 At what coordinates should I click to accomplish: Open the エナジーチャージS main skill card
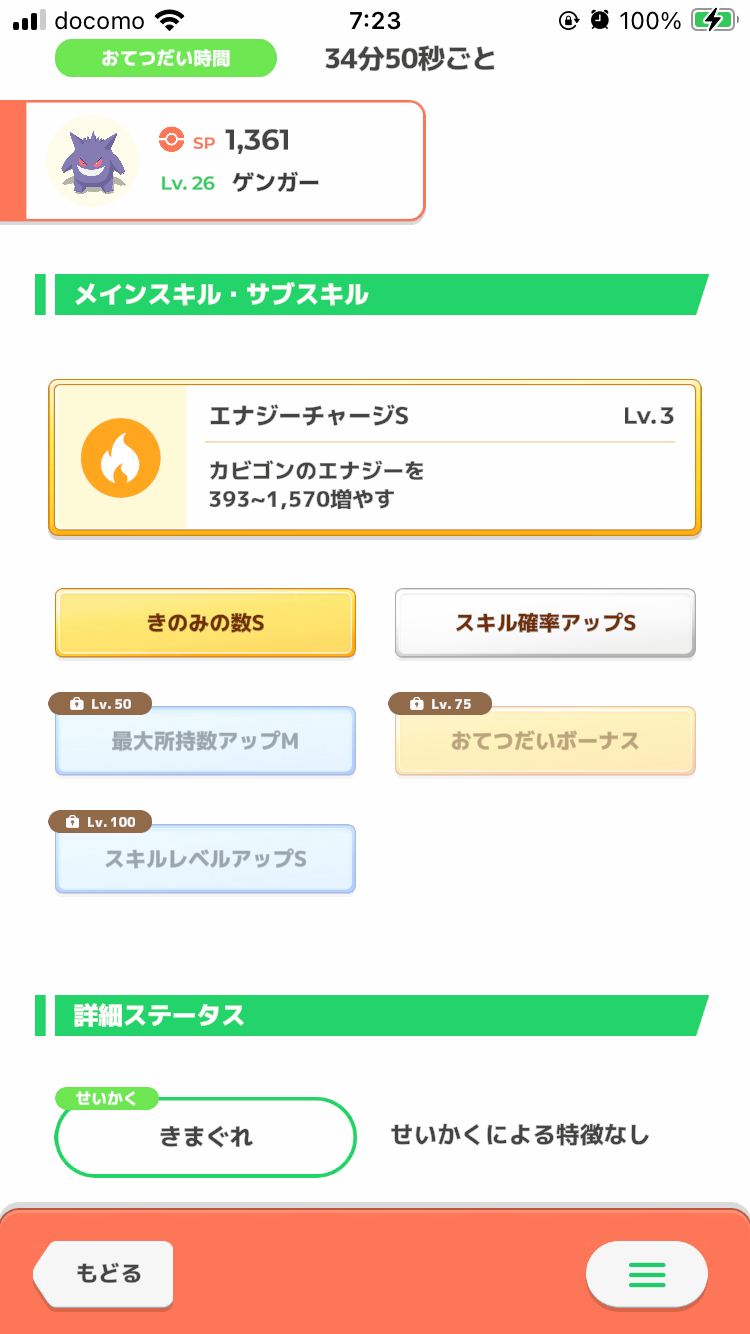pyautogui.click(x=375, y=458)
